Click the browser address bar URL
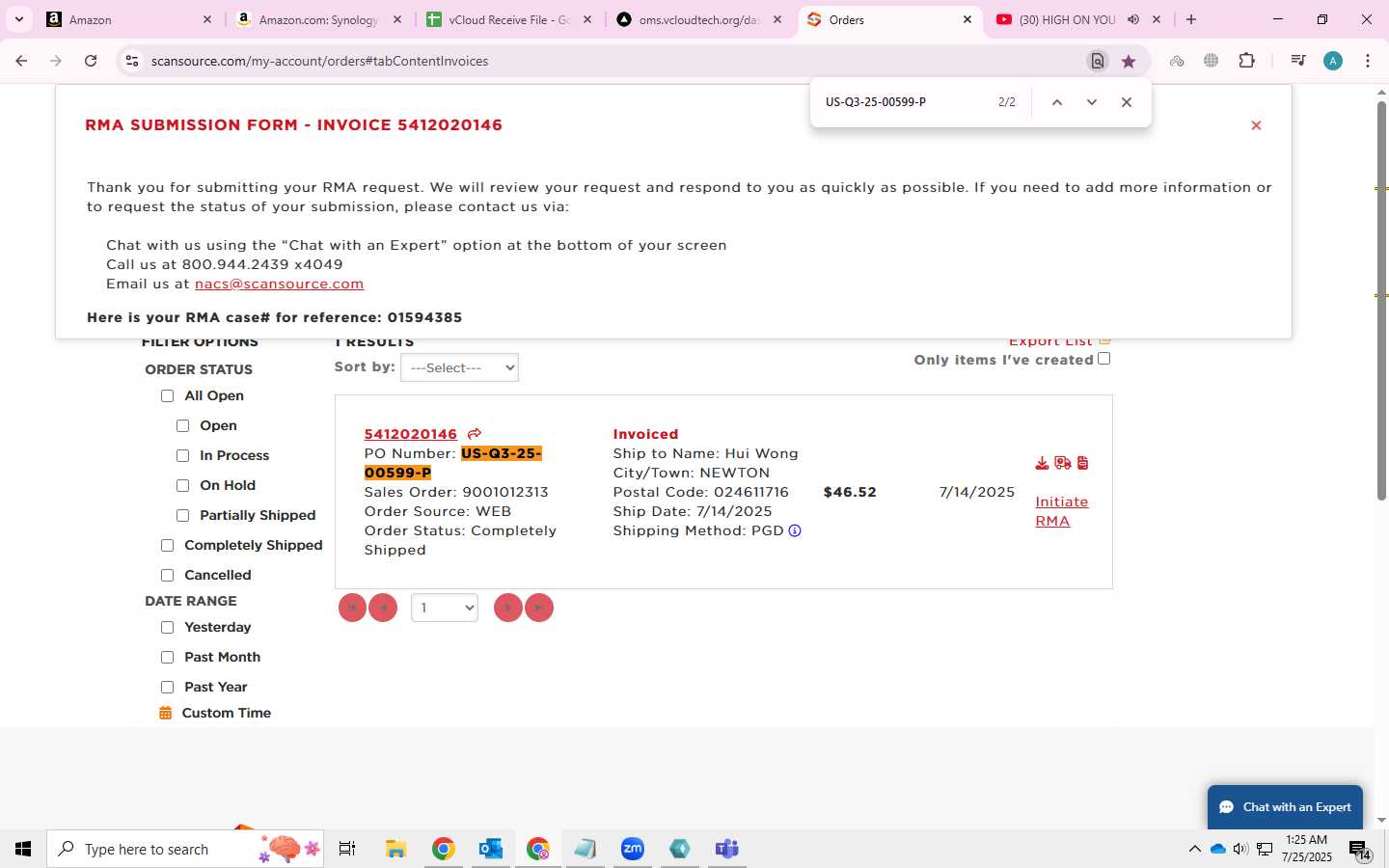Screen dimensions: 1389x868 (320, 61)
